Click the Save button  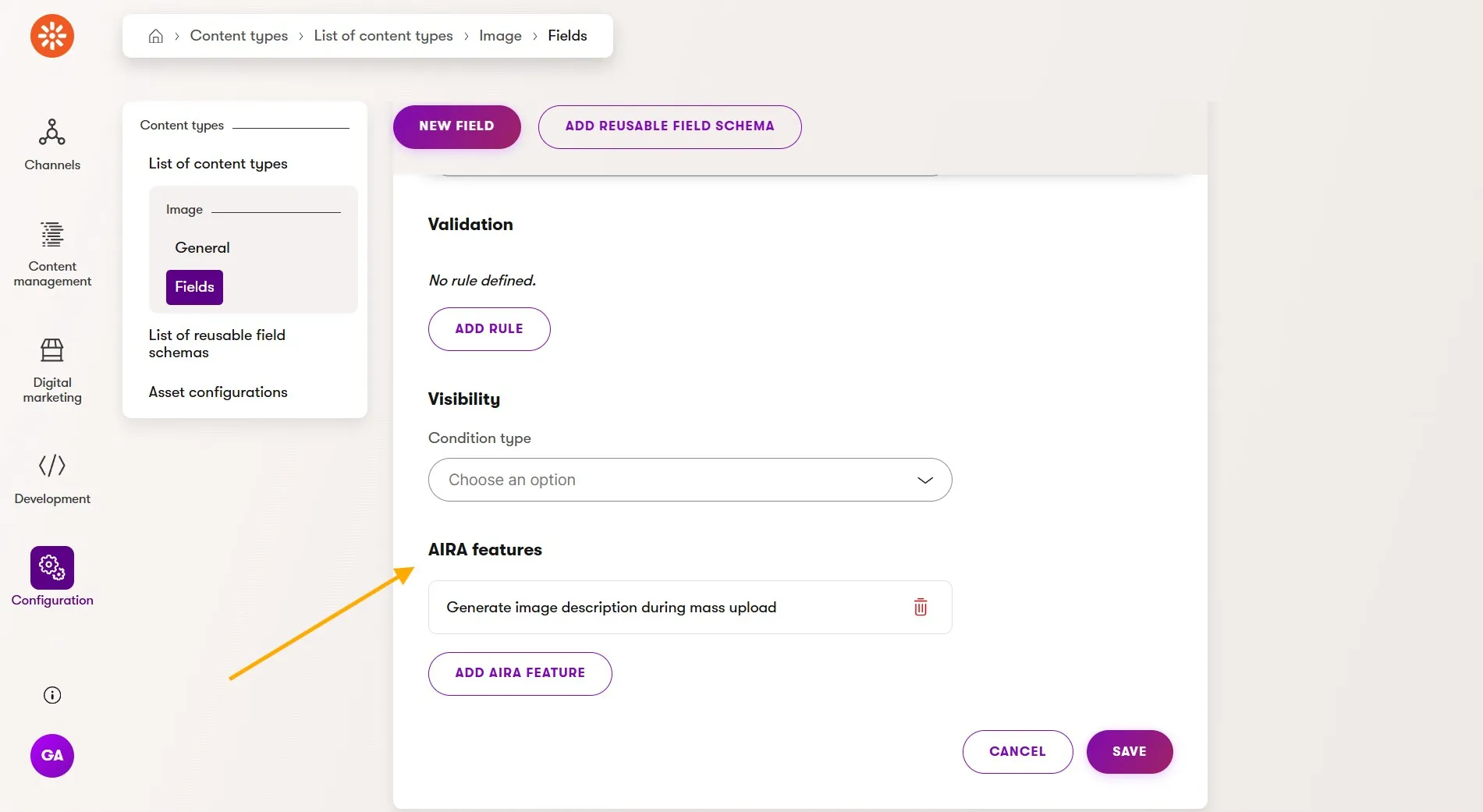1129,752
